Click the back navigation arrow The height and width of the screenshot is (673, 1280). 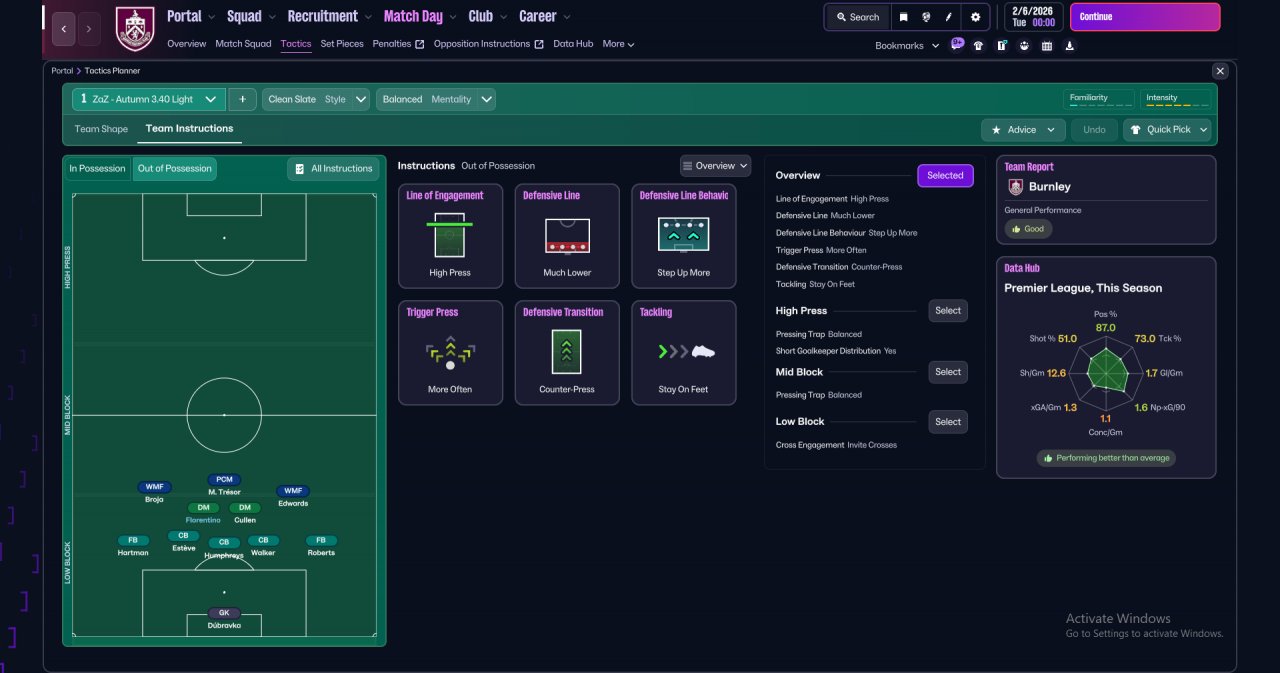(x=63, y=29)
